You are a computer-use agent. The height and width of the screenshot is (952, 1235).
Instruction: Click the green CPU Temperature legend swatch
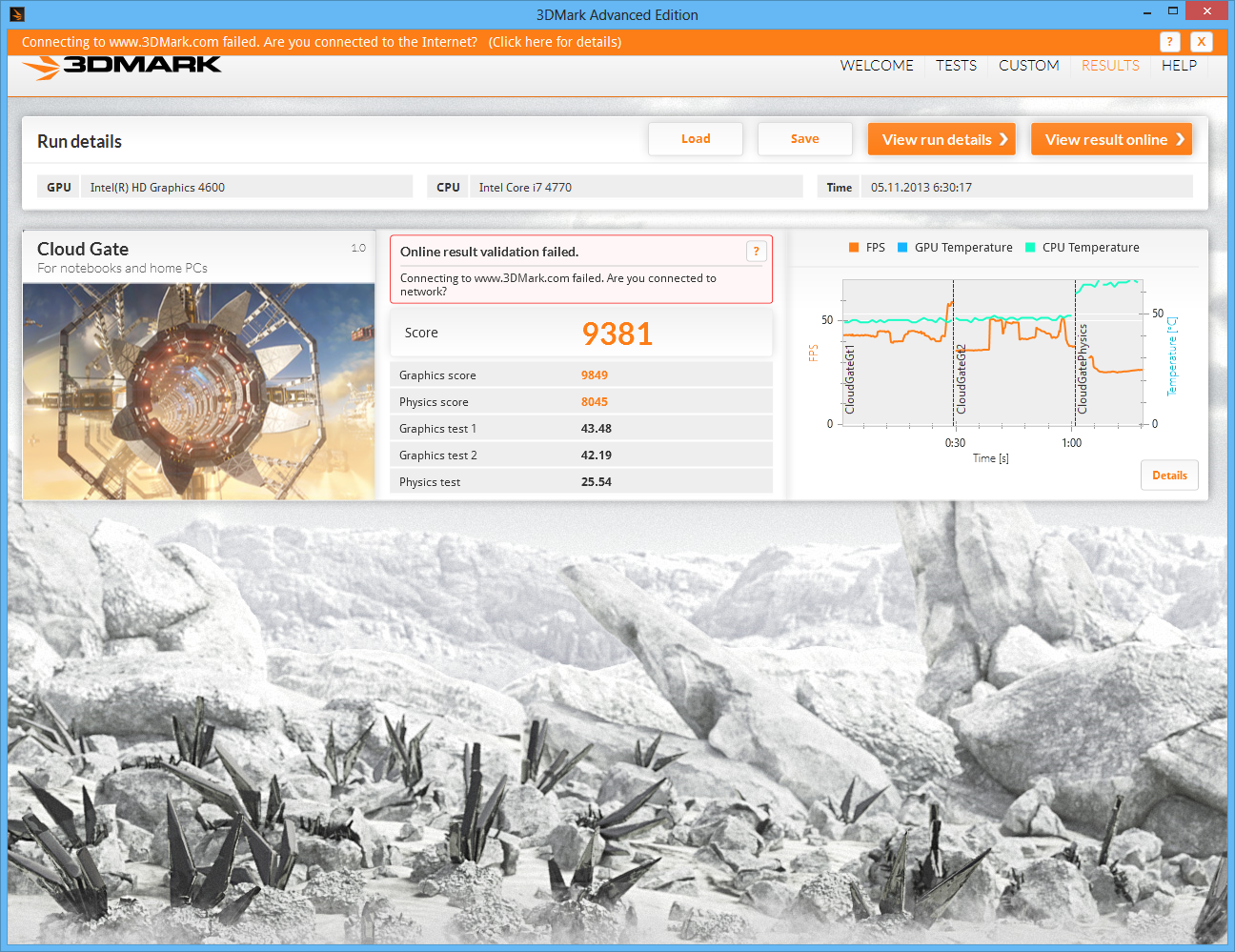[x=1030, y=248]
